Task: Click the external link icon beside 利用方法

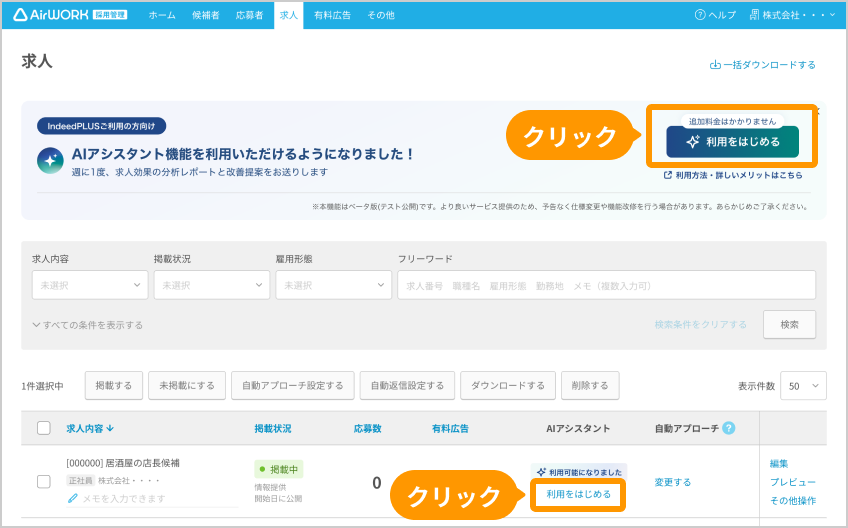Action: click(x=668, y=175)
